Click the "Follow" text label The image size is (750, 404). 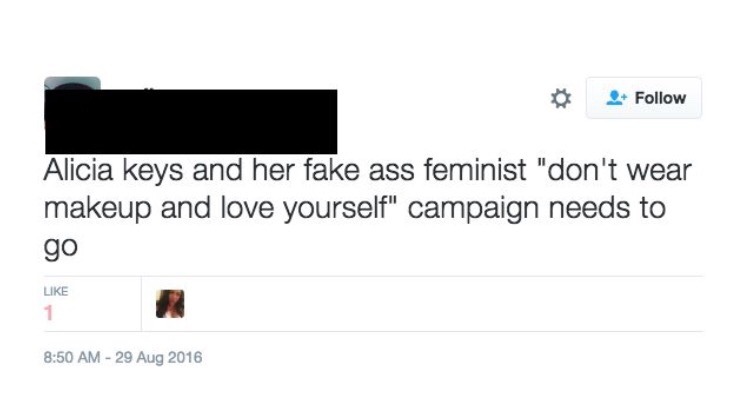click(x=659, y=98)
